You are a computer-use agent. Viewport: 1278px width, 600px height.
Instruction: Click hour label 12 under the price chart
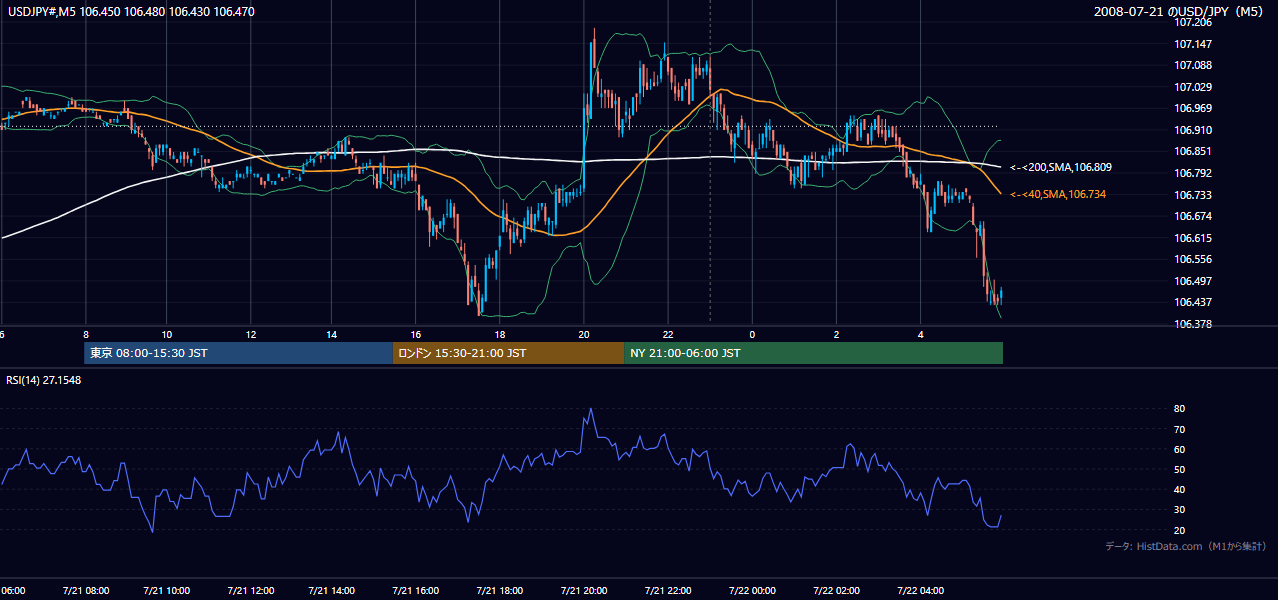point(251,335)
